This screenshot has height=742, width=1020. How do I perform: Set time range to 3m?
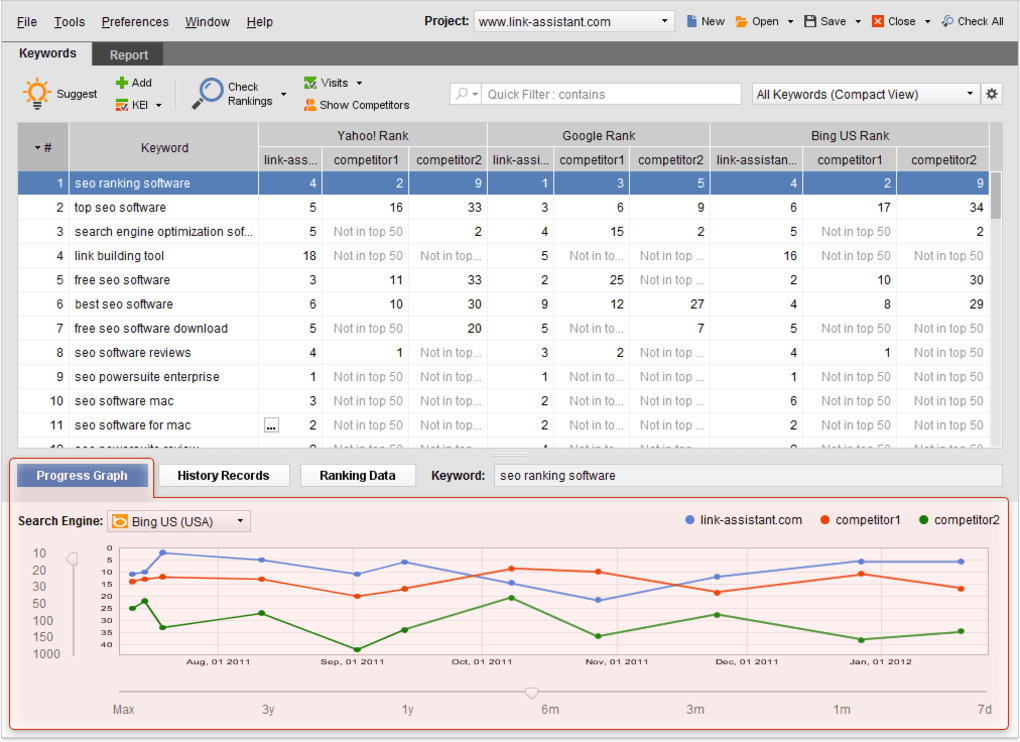pyautogui.click(x=695, y=709)
